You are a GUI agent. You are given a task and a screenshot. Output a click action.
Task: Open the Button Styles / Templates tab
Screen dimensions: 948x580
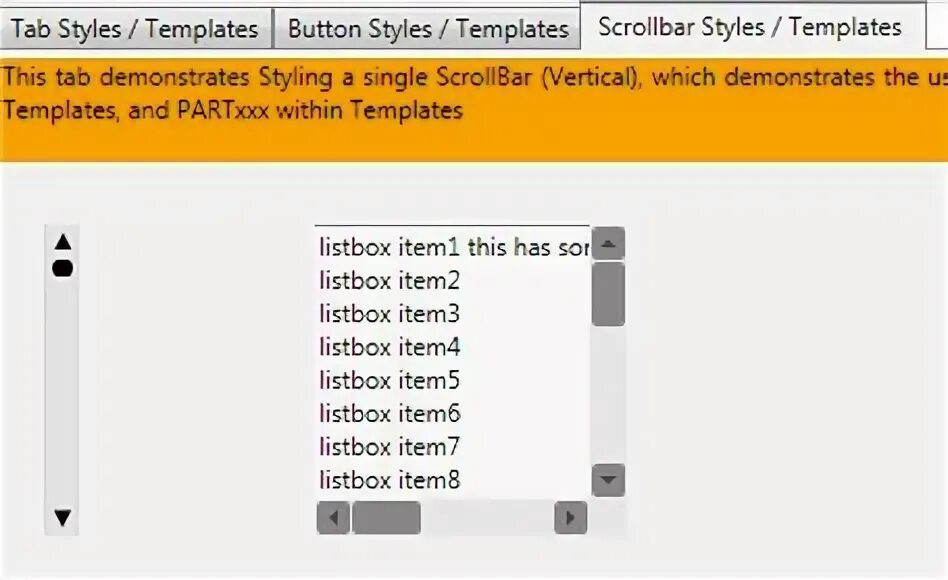pos(428,29)
